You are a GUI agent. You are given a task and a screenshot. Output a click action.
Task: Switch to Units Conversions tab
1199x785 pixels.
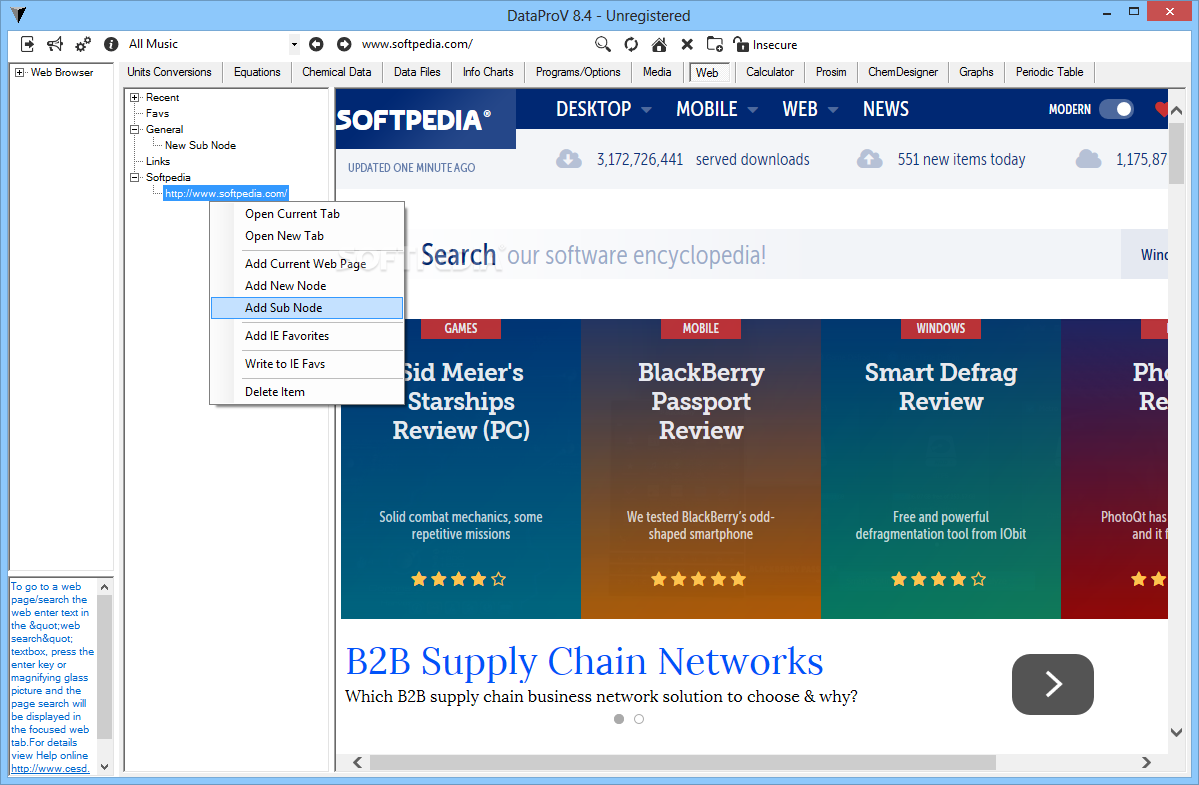click(x=169, y=72)
